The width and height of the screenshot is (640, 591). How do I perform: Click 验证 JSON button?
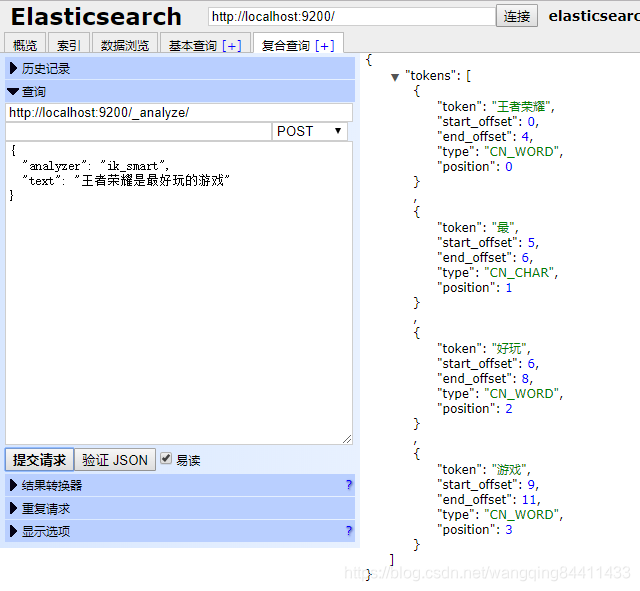(x=115, y=460)
